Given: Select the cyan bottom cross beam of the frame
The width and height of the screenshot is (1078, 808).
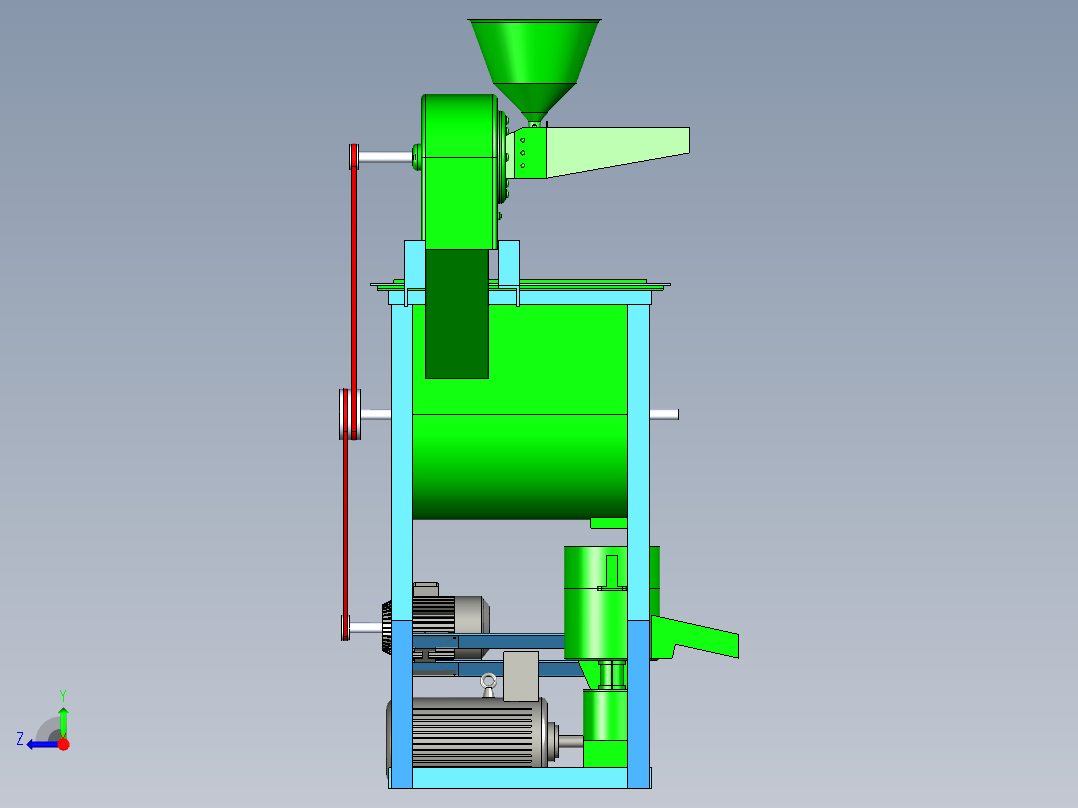Looking at the screenshot, I should (520, 778).
